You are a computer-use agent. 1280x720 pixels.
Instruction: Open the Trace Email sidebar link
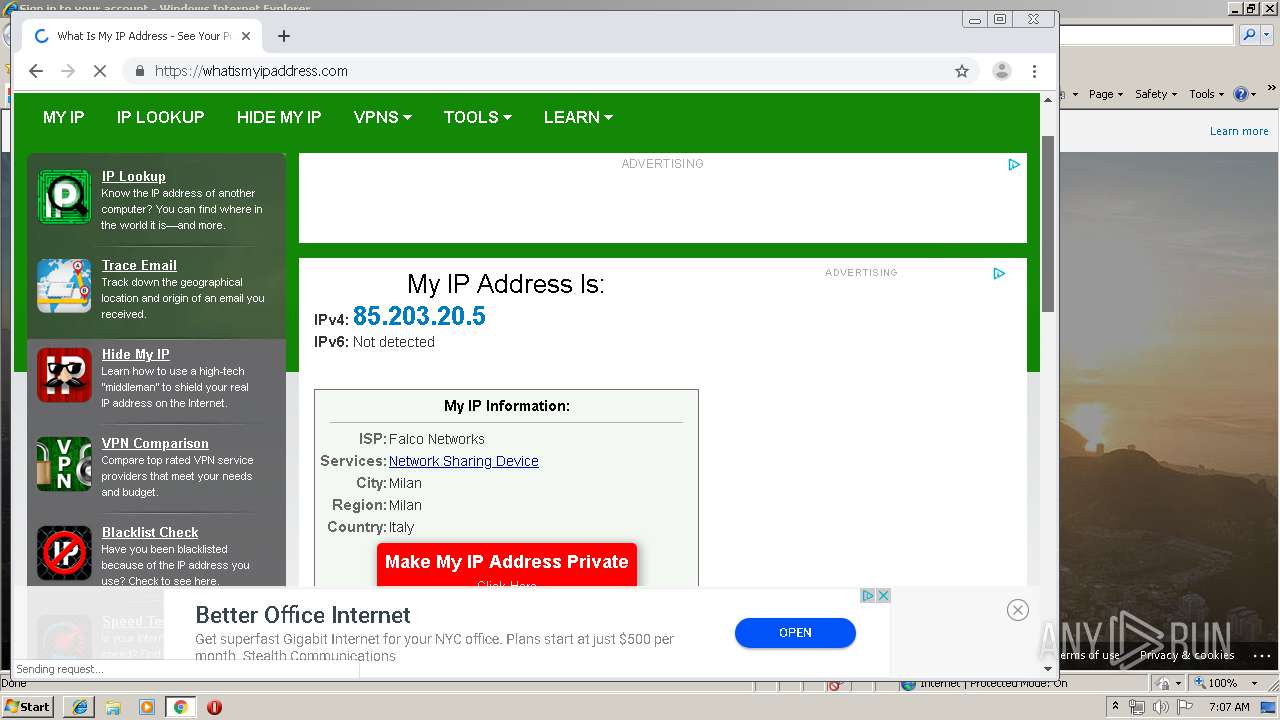point(139,265)
